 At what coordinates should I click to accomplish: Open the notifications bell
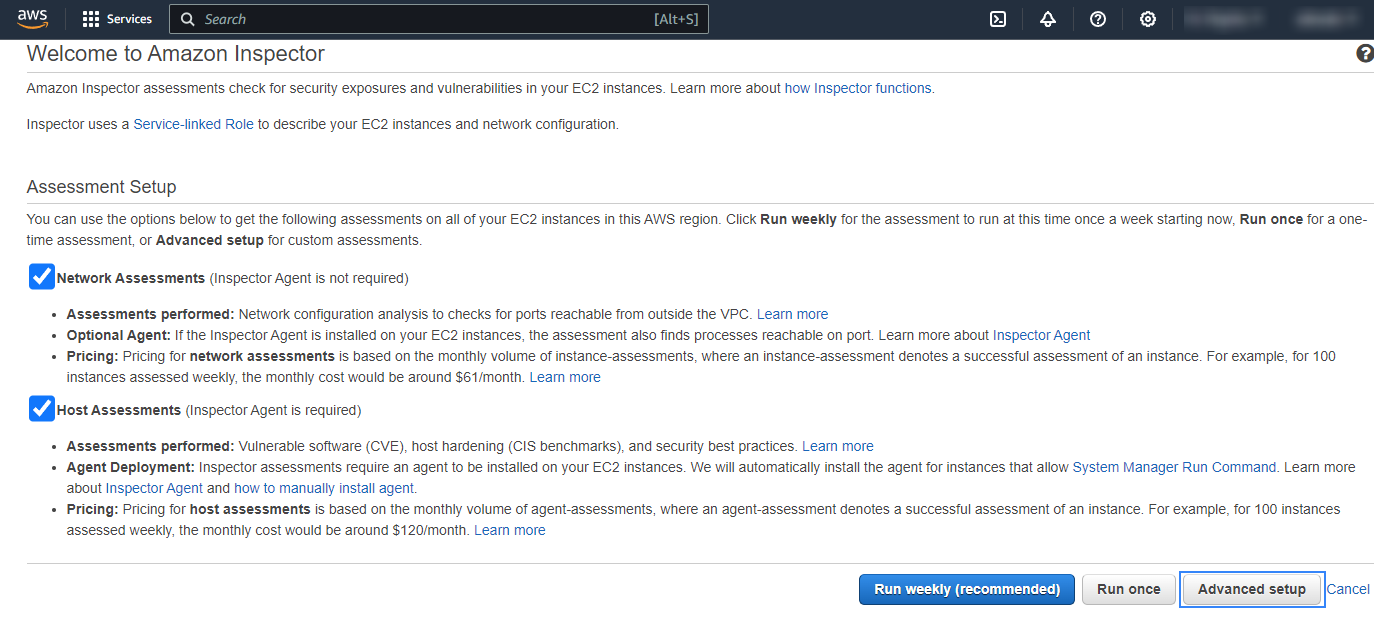coord(1047,19)
